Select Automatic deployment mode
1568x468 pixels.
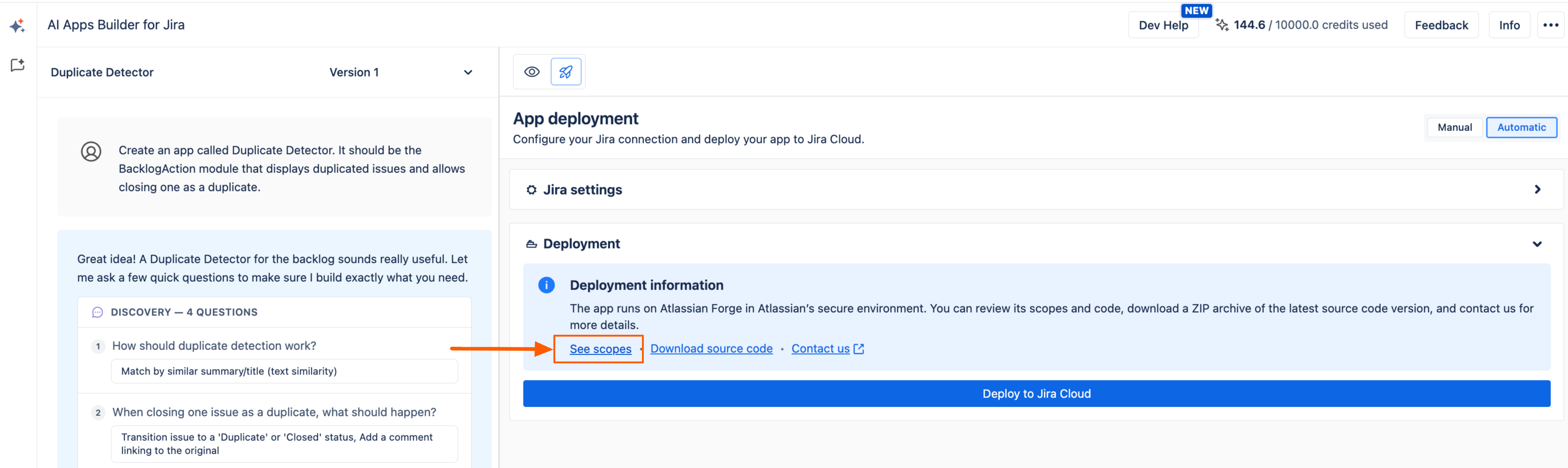(x=1521, y=127)
